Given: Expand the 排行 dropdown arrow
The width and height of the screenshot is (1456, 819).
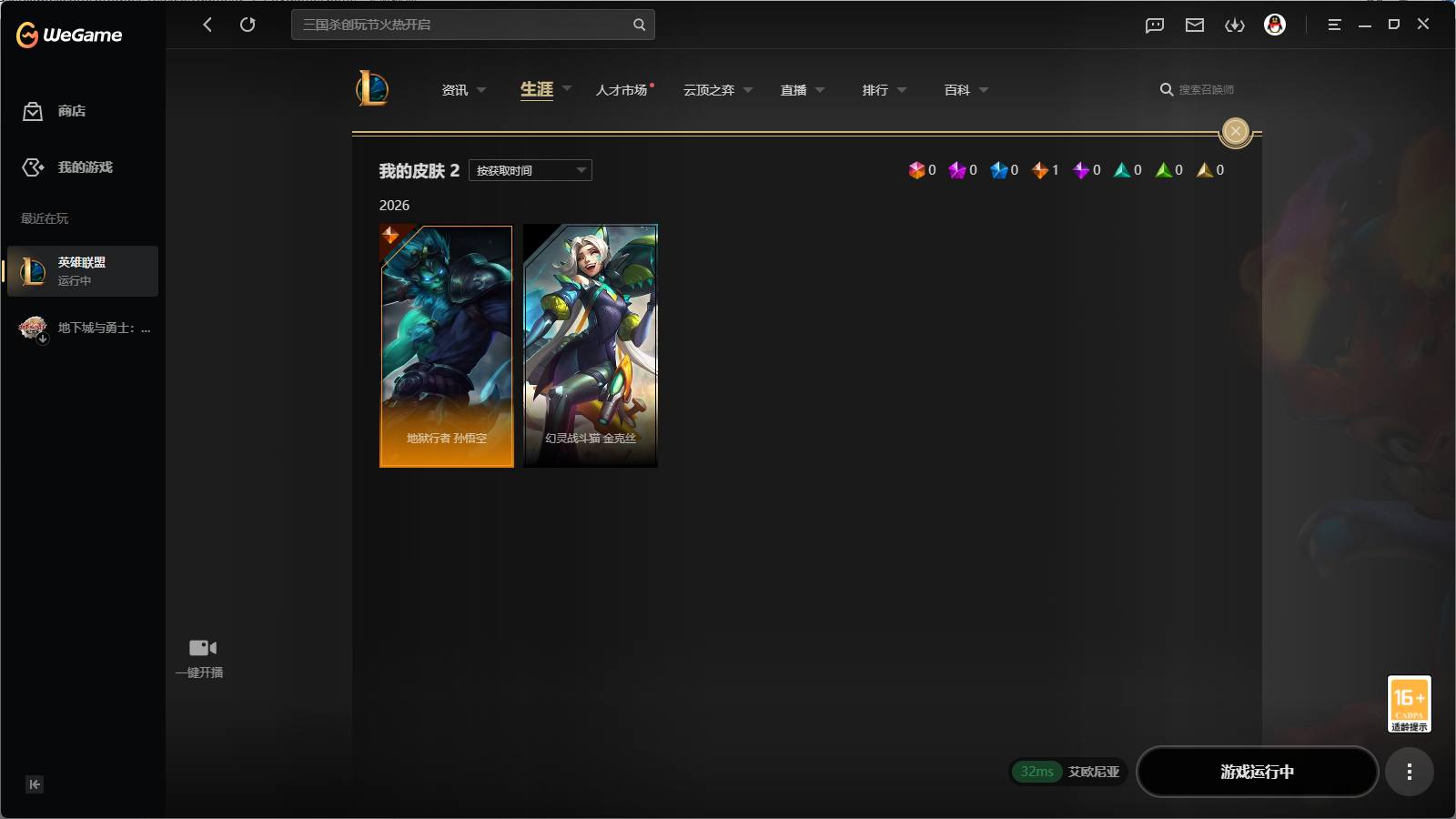Looking at the screenshot, I should pyautogui.click(x=902, y=90).
